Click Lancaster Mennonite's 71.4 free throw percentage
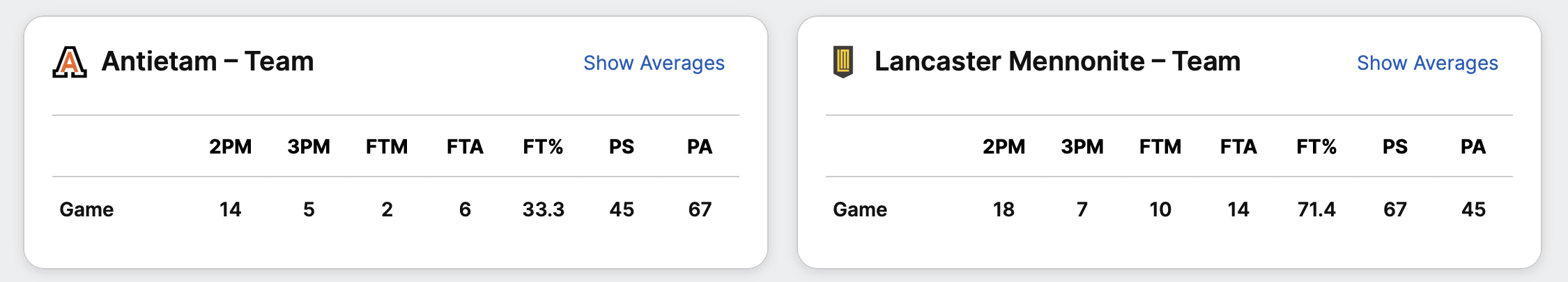Viewport: 1568px width, 282px height. coord(1316,209)
